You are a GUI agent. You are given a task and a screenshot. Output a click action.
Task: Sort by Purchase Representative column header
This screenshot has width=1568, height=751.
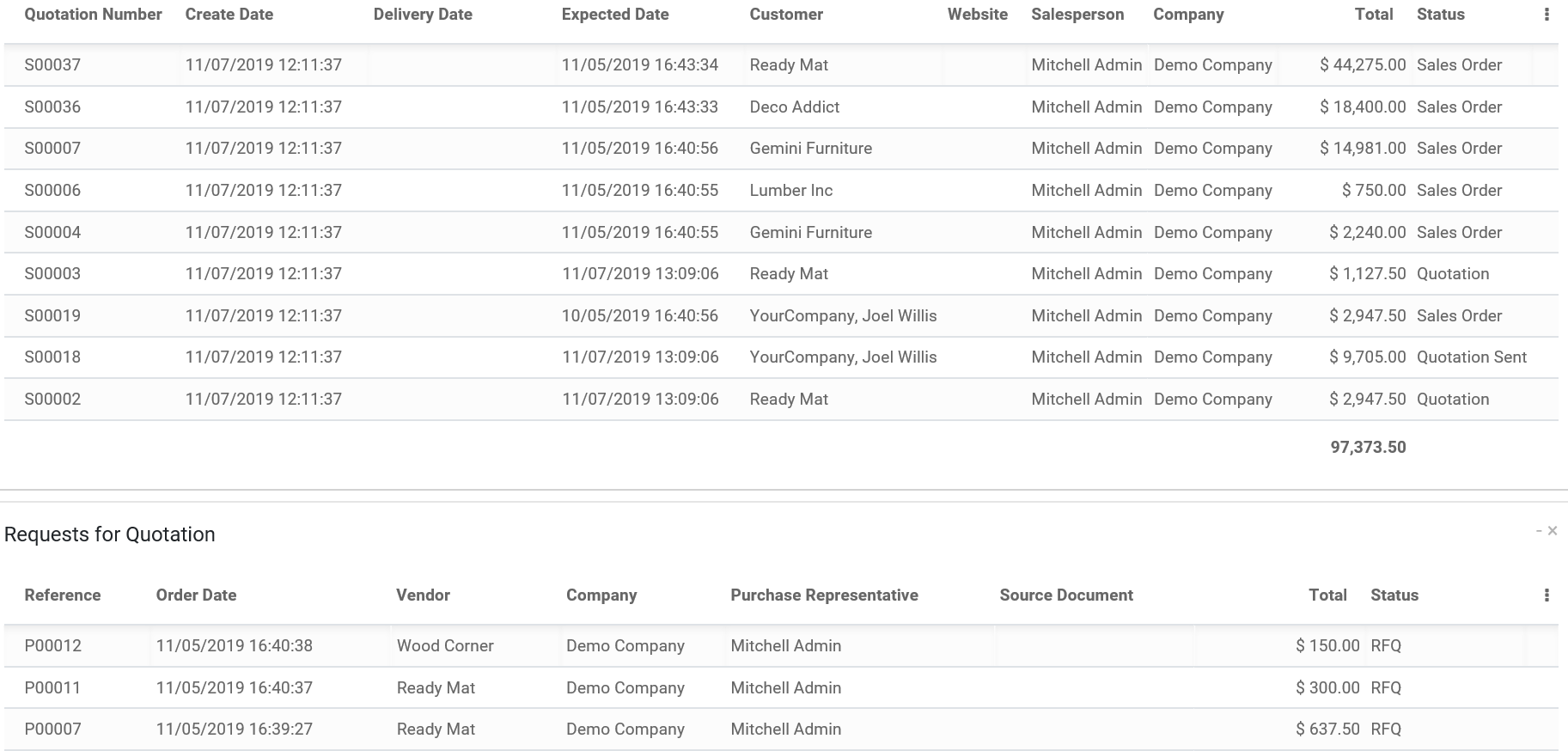[824, 595]
